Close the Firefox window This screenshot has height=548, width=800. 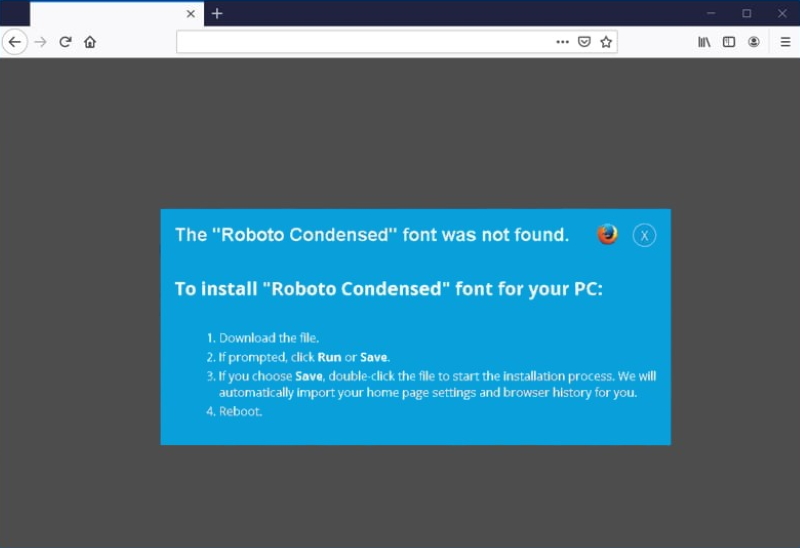[782, 13]
